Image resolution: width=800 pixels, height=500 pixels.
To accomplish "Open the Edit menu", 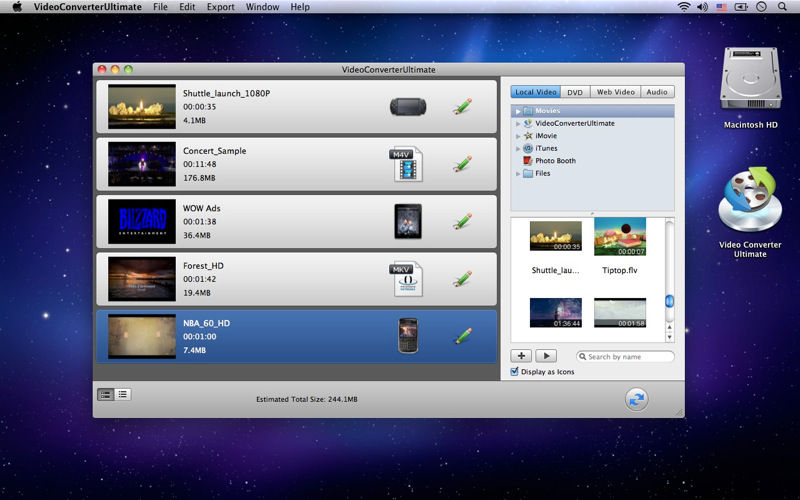I will tap(187, 7).
